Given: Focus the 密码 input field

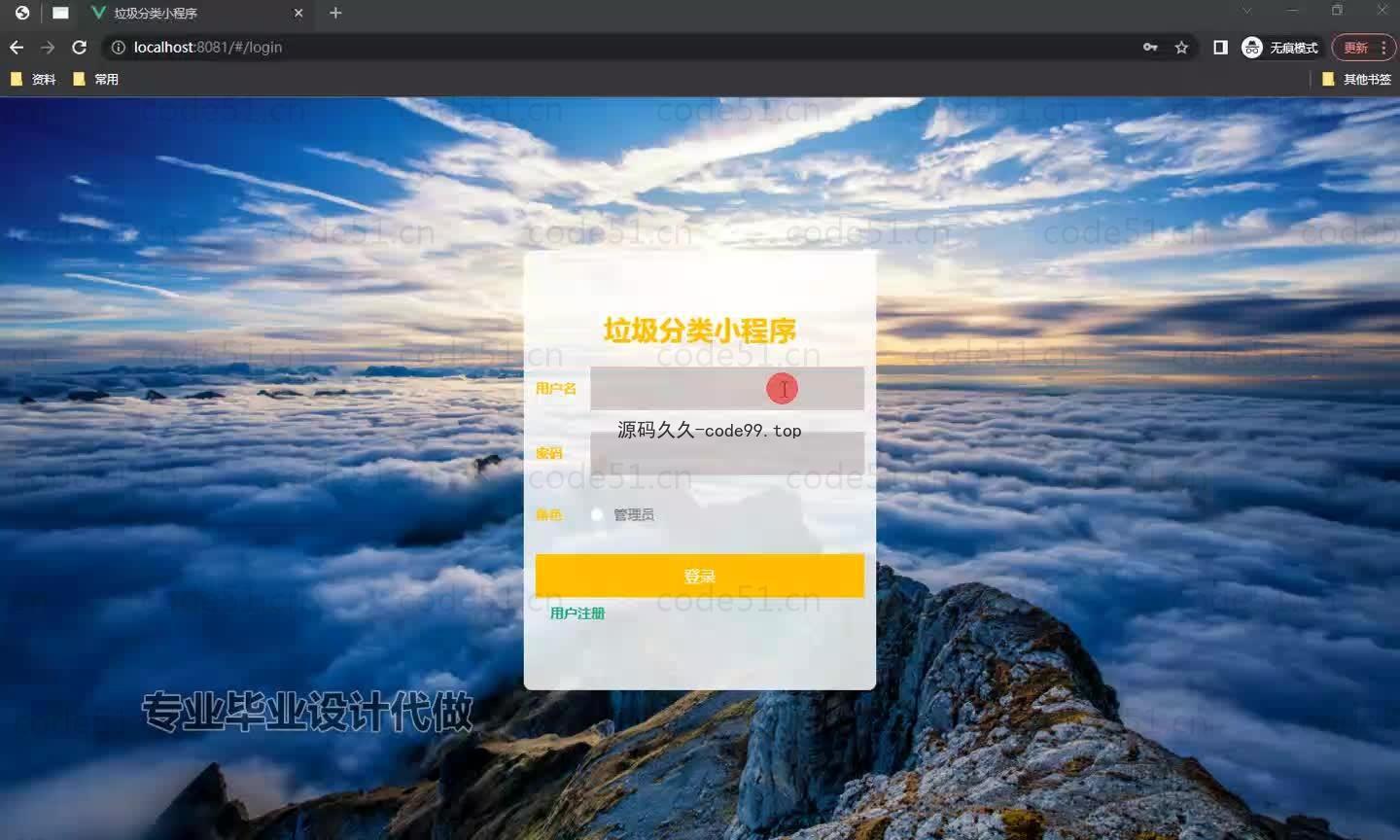Looking at the screenshot, I should (727, 453).
